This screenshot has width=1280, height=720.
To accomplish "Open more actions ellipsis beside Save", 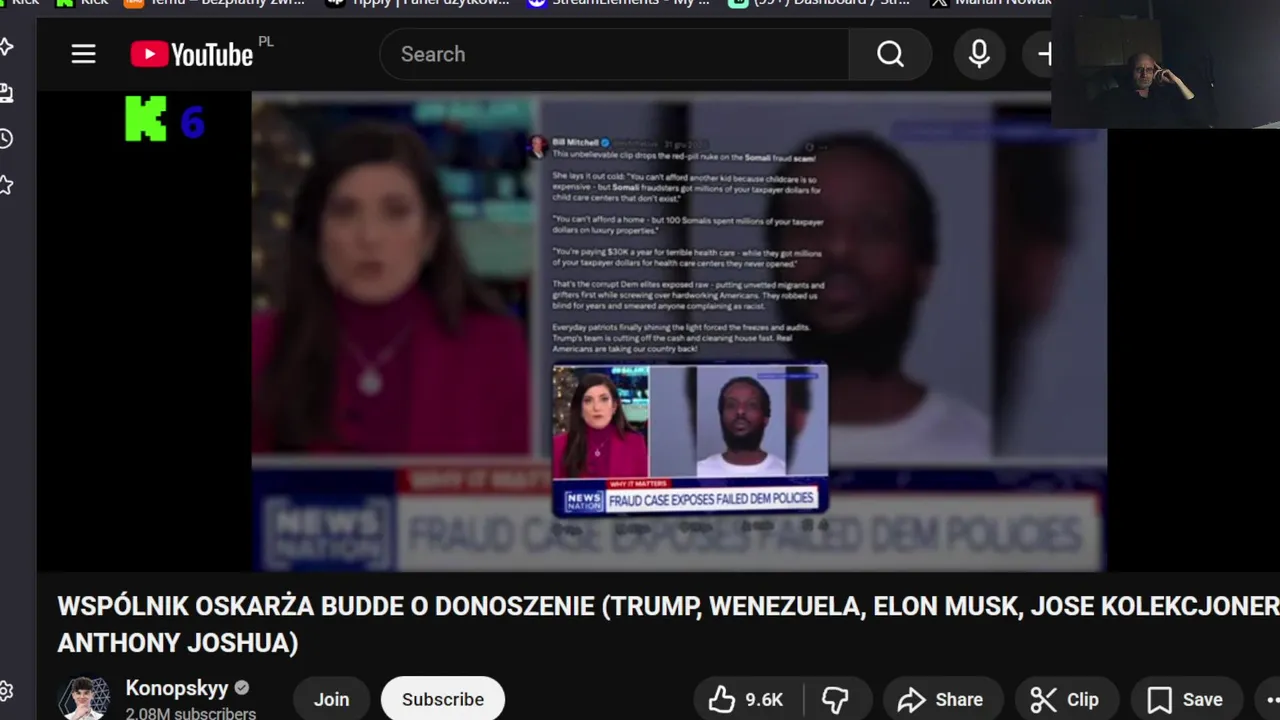I will (x=1271, y=699).
